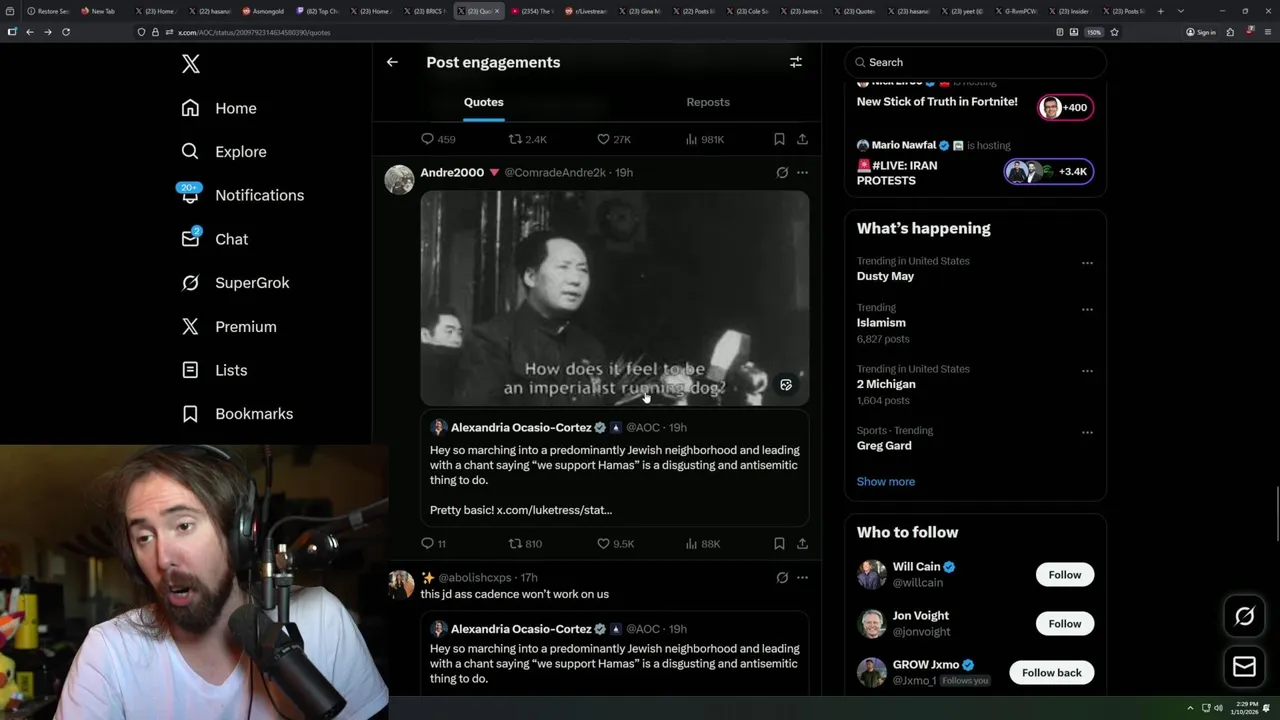
Task: Follow Will Cain
Action: (x=1065, y=575)
